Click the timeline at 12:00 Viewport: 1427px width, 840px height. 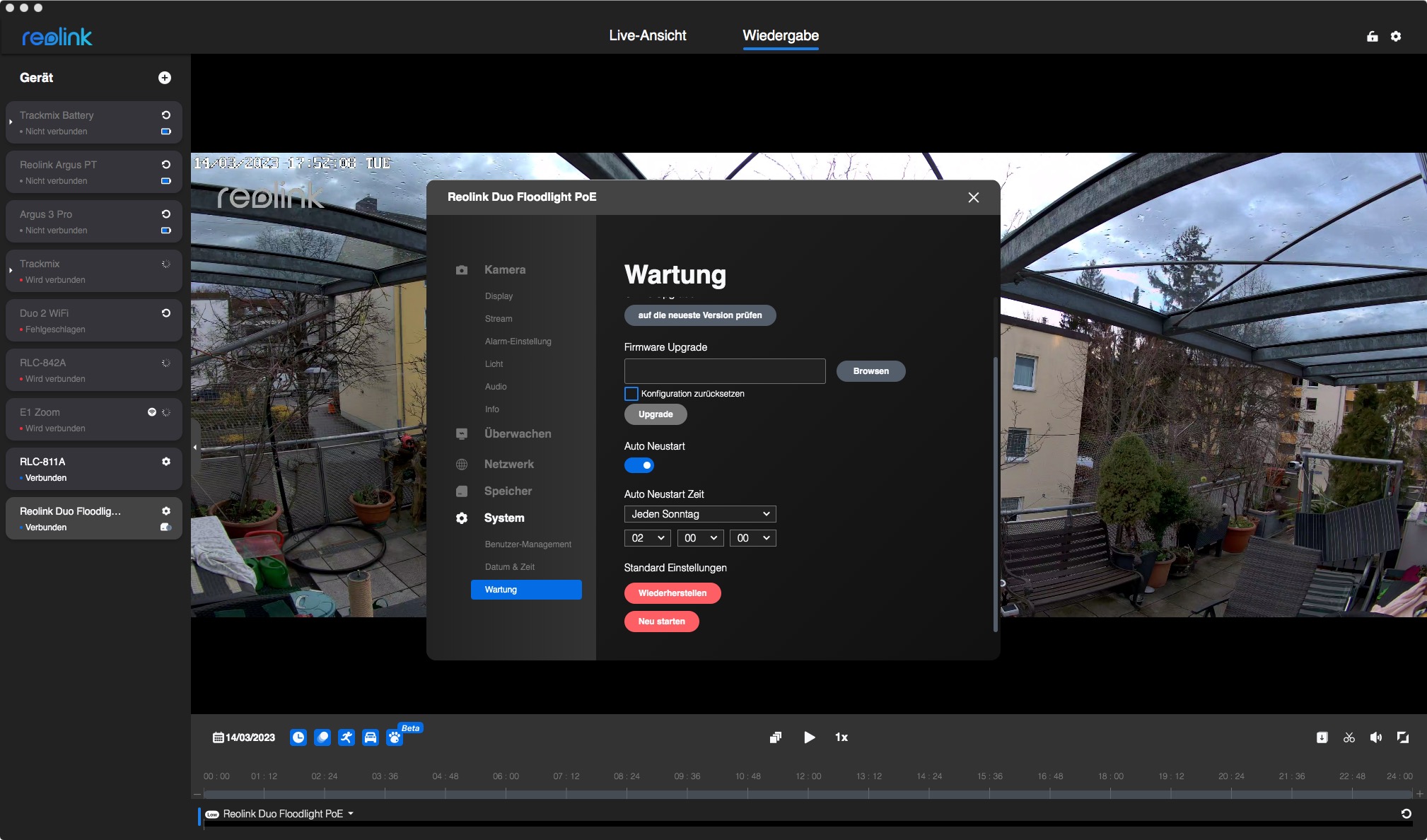(808, 793)
